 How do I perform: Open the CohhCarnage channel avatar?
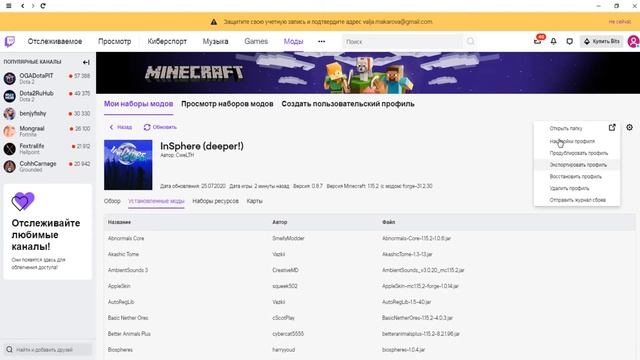(10, 166)
